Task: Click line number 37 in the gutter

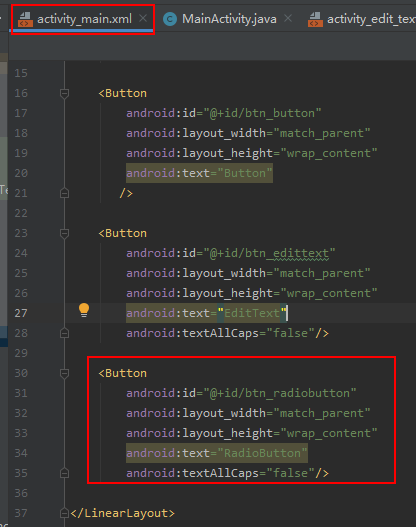Action: (21, 513)
